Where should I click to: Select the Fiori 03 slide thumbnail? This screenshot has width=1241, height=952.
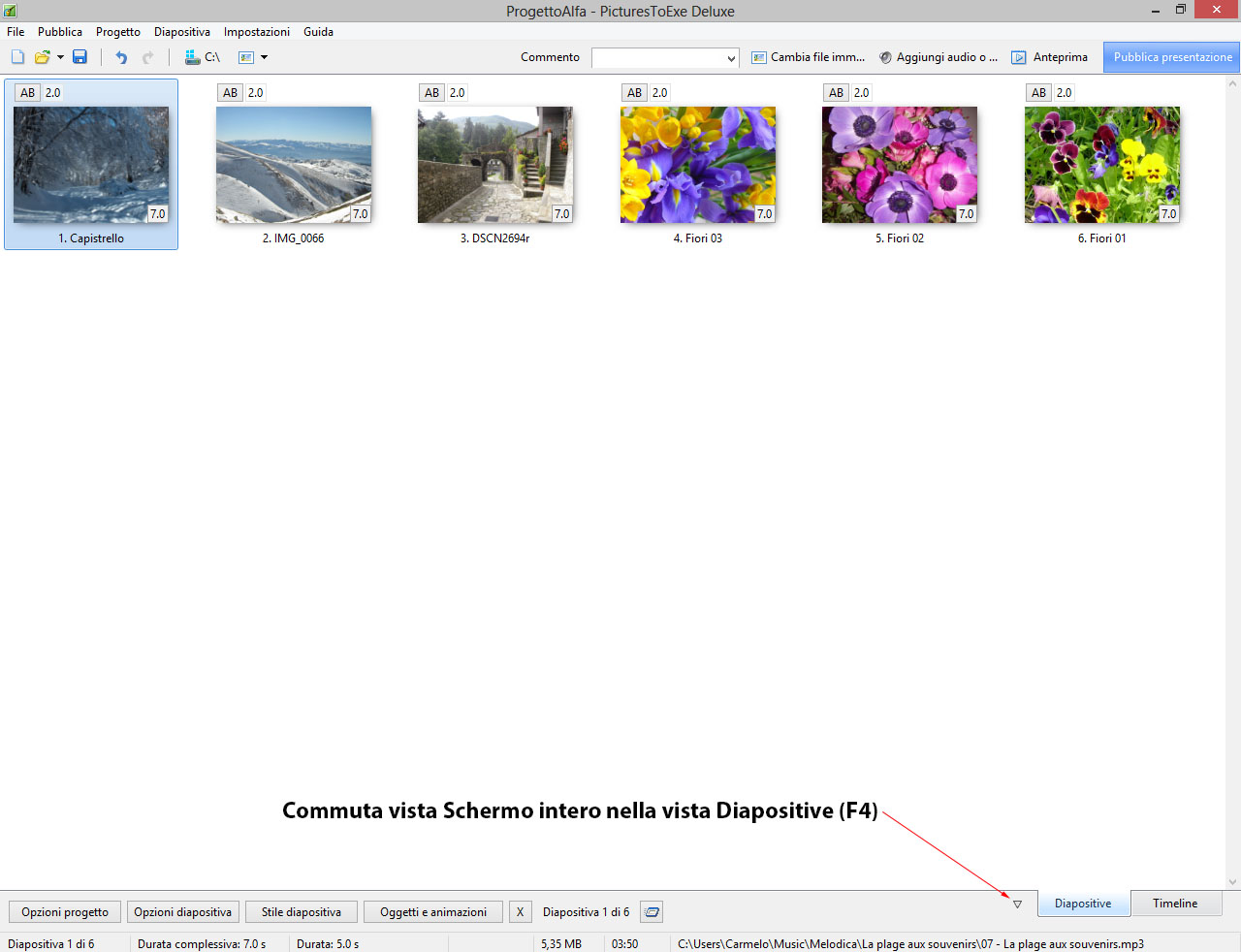[697, 166]
